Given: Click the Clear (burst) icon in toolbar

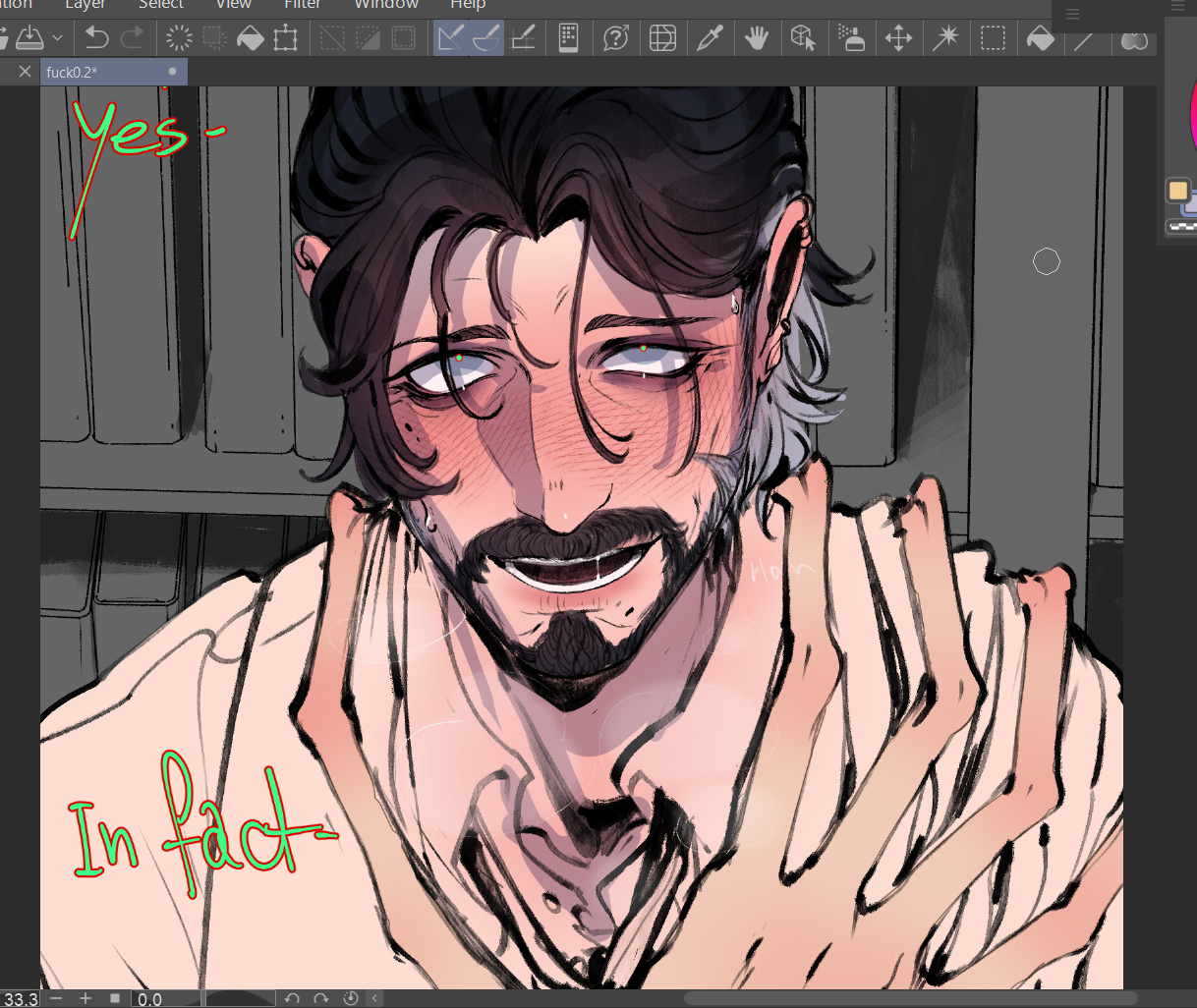Looking at the screenshot, I should [x=179, y=38].
